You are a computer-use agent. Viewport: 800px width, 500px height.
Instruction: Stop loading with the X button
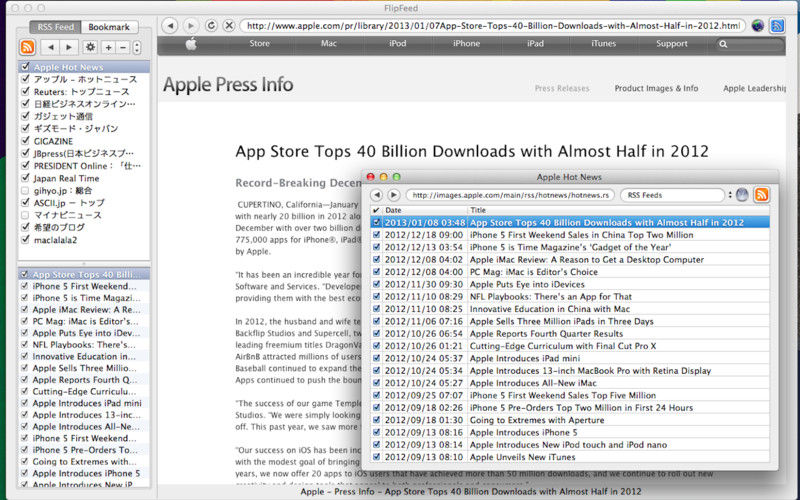(229, 26)
